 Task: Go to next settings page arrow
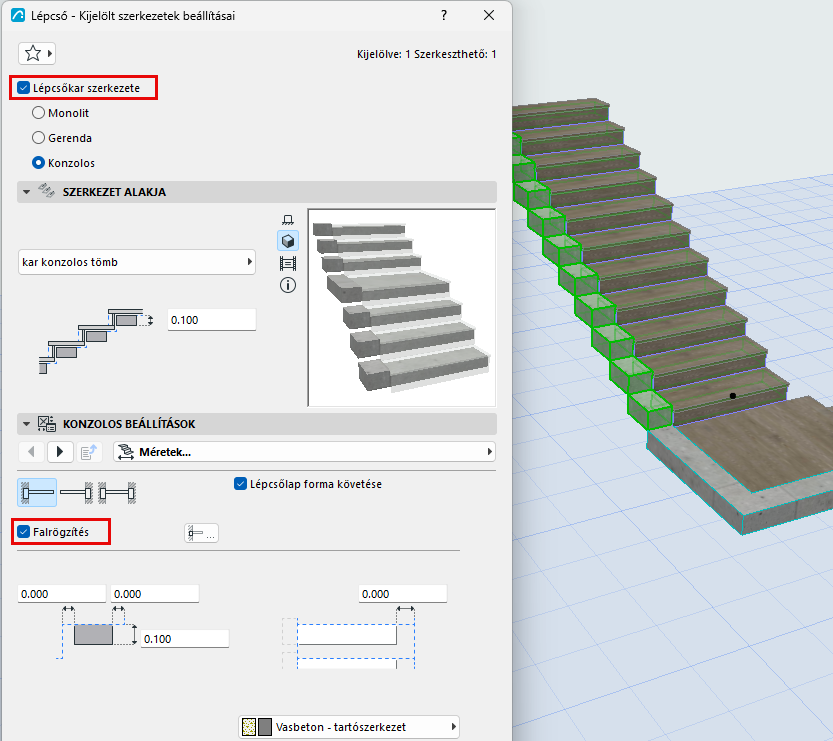tap(60, 452)
